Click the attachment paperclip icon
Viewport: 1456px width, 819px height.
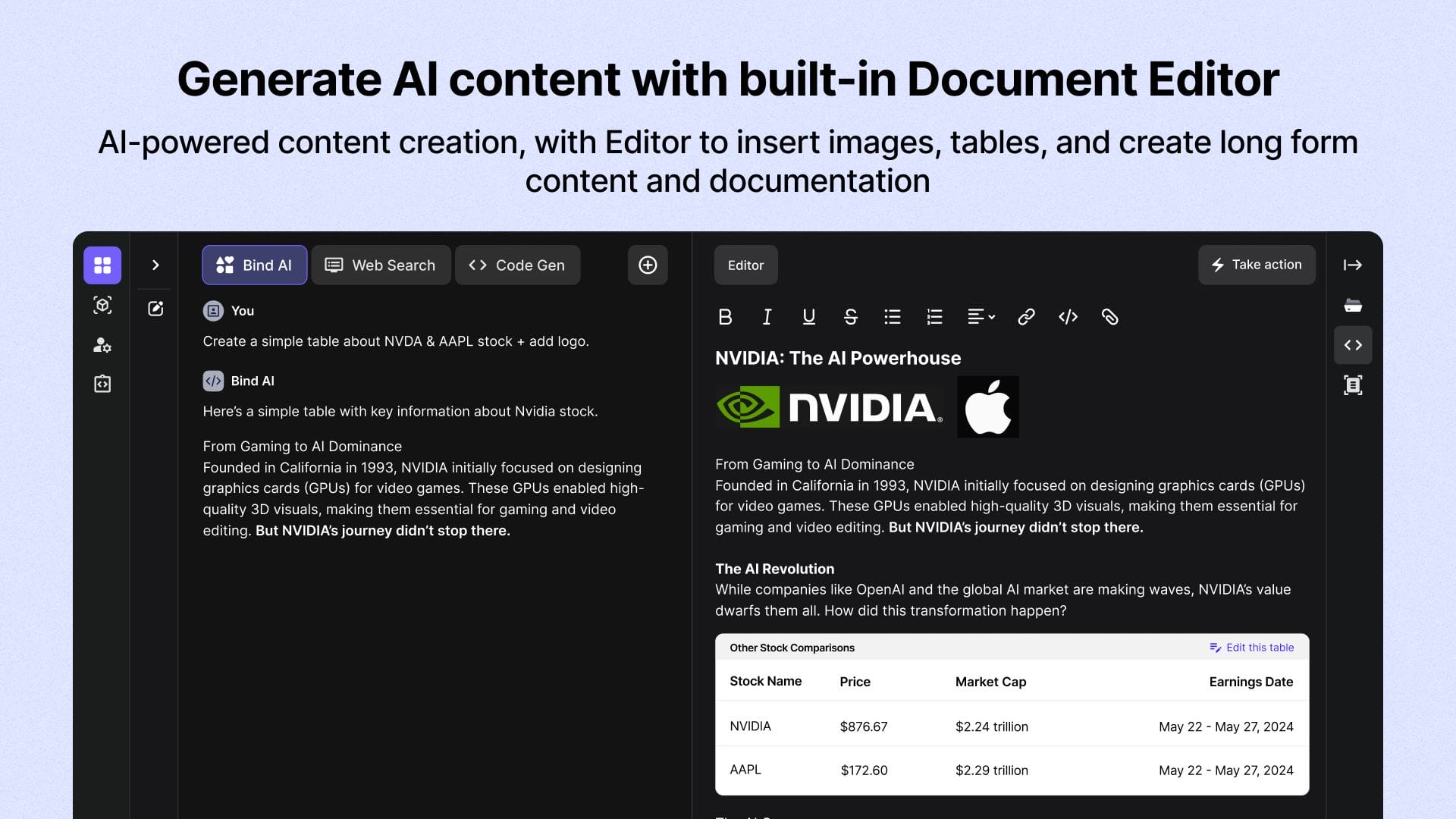[x=1109, y=317]
